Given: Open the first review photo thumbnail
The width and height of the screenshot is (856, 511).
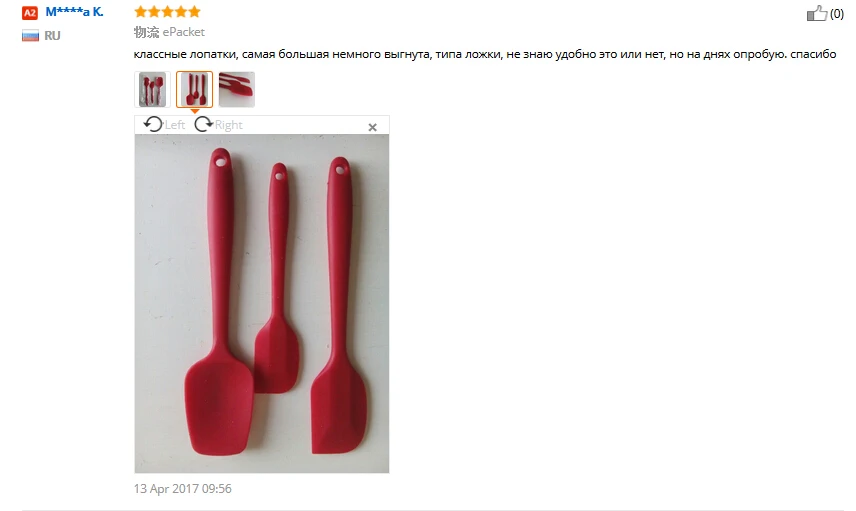Looking at the screenshot, I should tap(152, 89).
